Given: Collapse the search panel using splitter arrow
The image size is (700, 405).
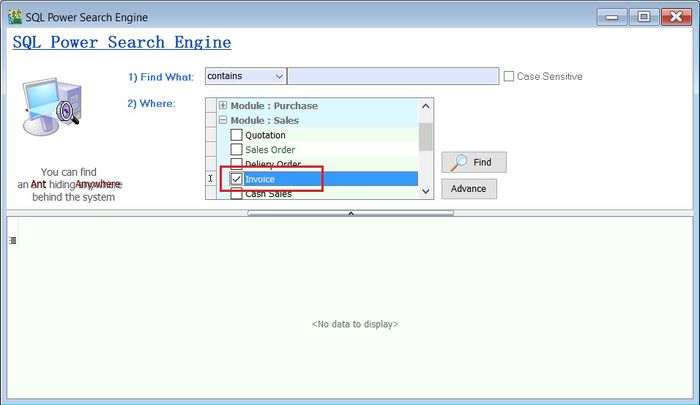Looking at the screenshot, I should 350,213.
